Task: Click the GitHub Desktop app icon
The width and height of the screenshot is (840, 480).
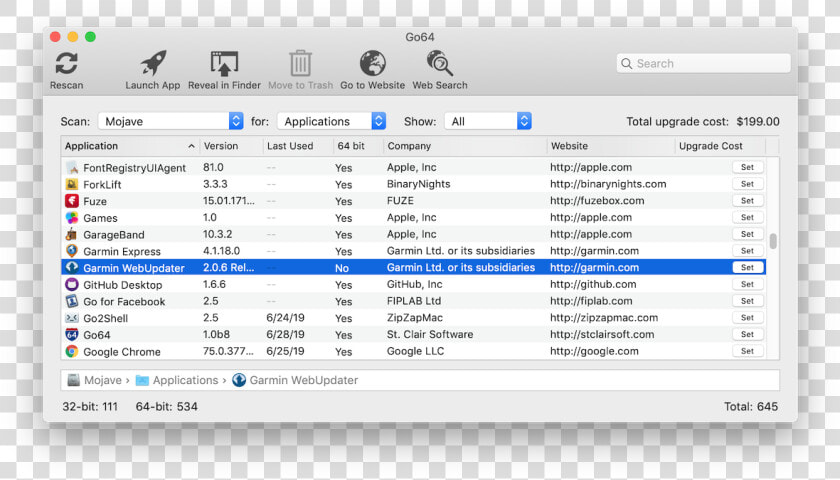Action: click(x=72, y=284)
